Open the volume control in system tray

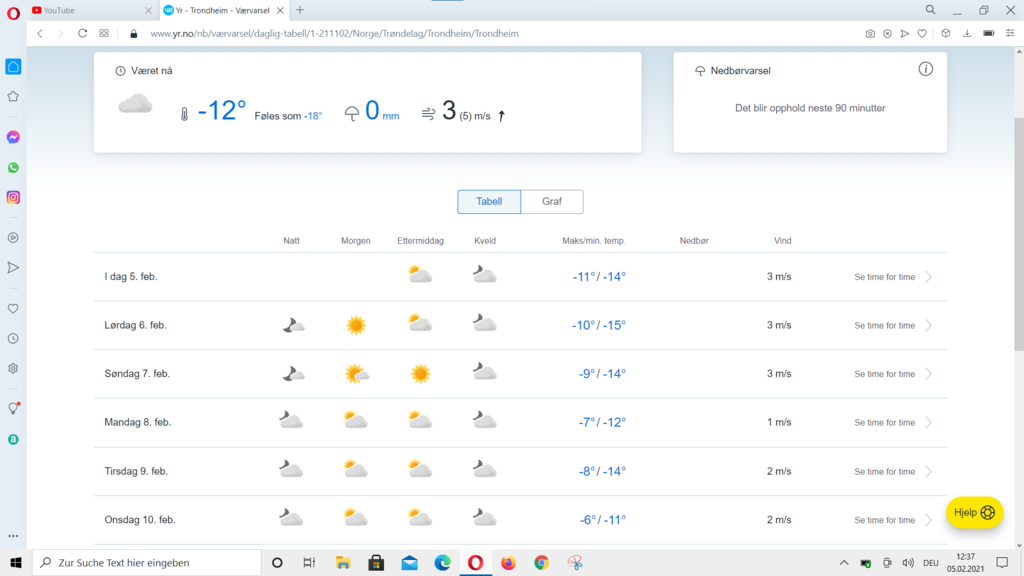908,562
